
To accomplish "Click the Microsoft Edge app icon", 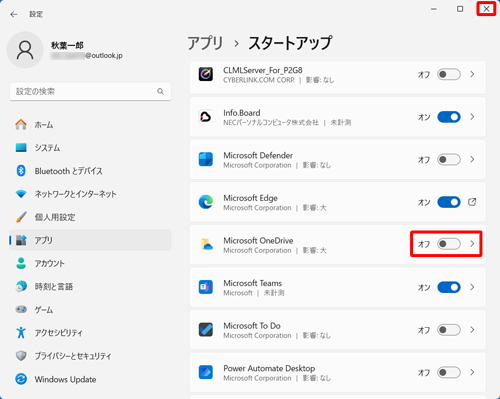I will [206, 202].
